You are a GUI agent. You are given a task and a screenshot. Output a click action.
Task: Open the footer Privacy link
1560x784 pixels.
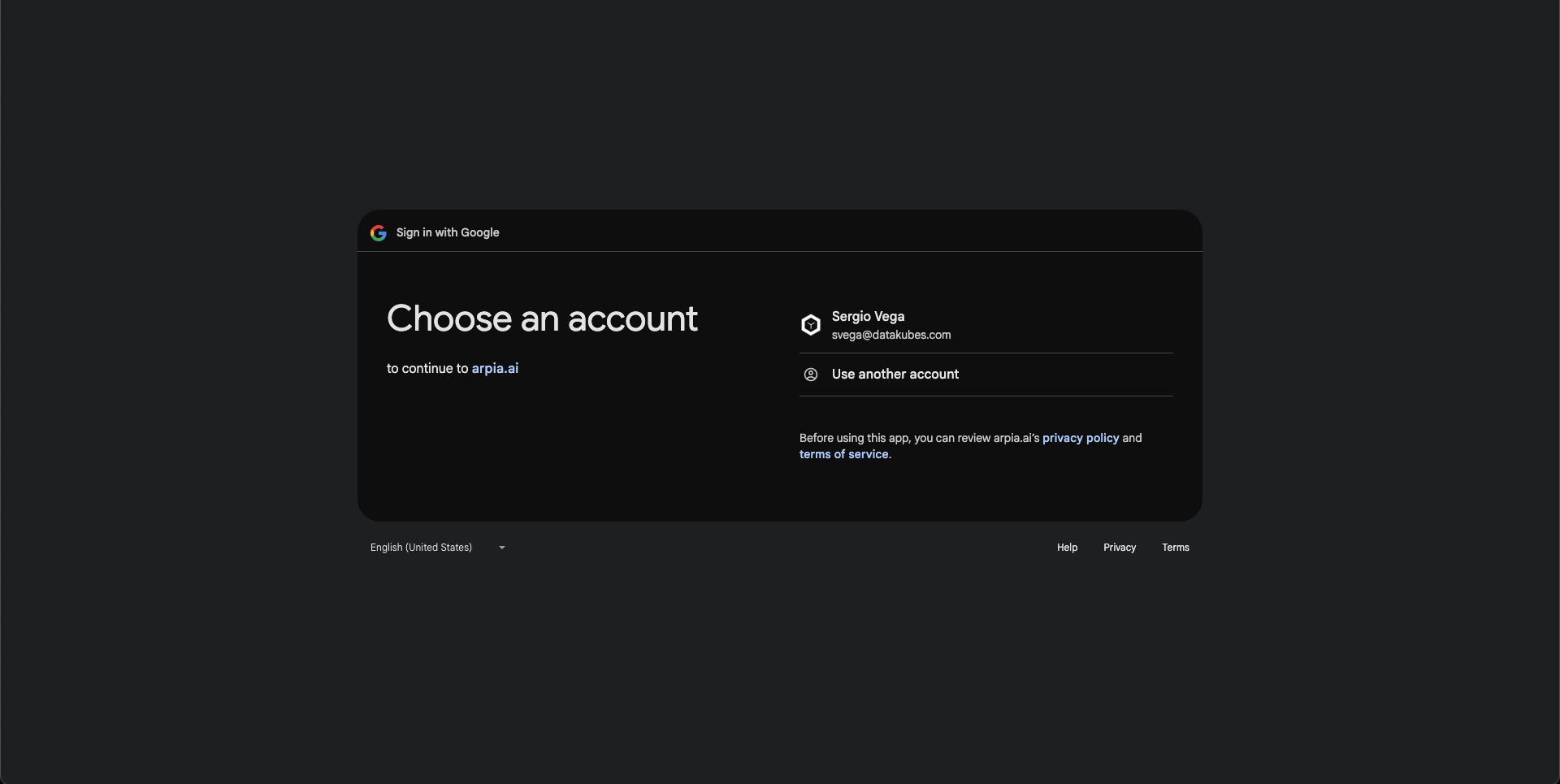click(1120, 548)
